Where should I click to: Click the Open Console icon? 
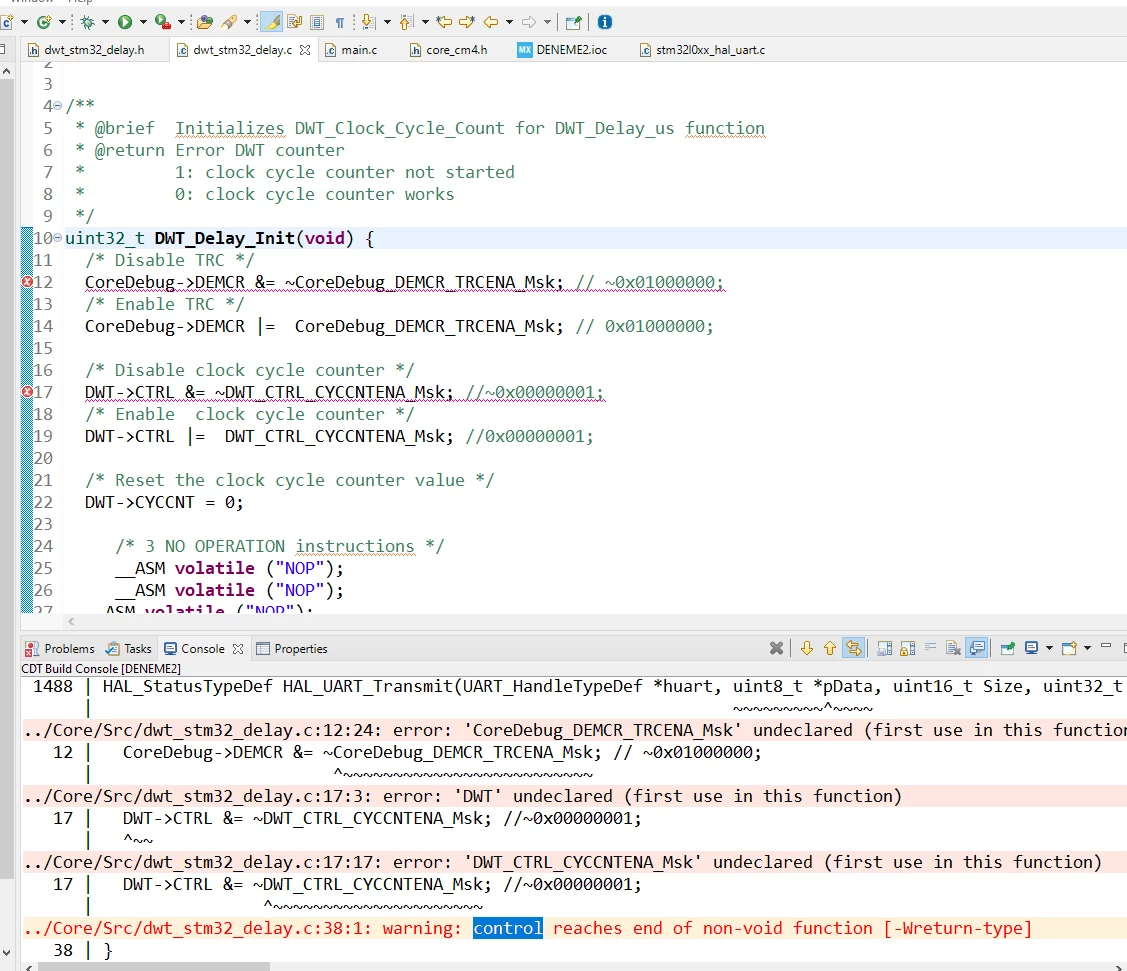coord(1070,648)
